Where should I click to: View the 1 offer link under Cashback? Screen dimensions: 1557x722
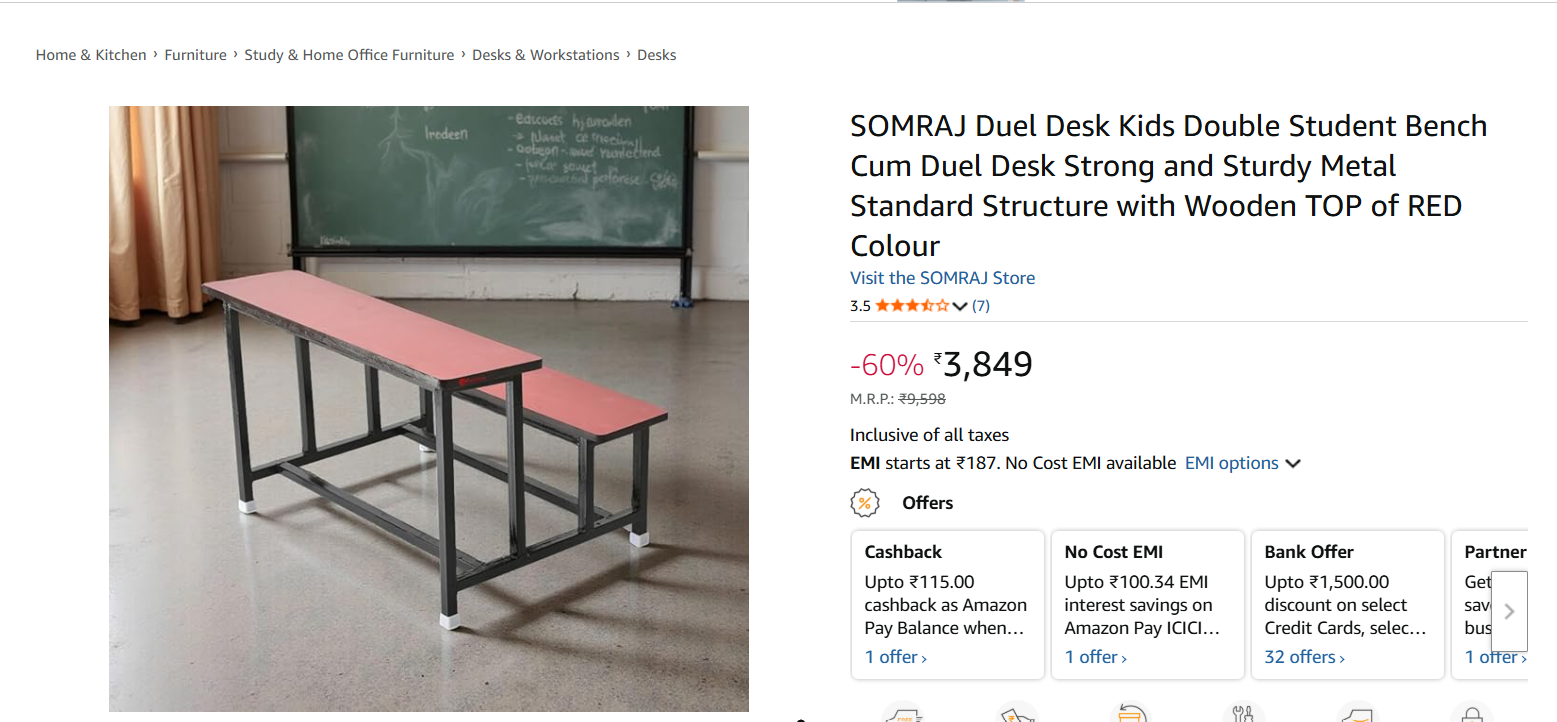[x=895, y=657]
